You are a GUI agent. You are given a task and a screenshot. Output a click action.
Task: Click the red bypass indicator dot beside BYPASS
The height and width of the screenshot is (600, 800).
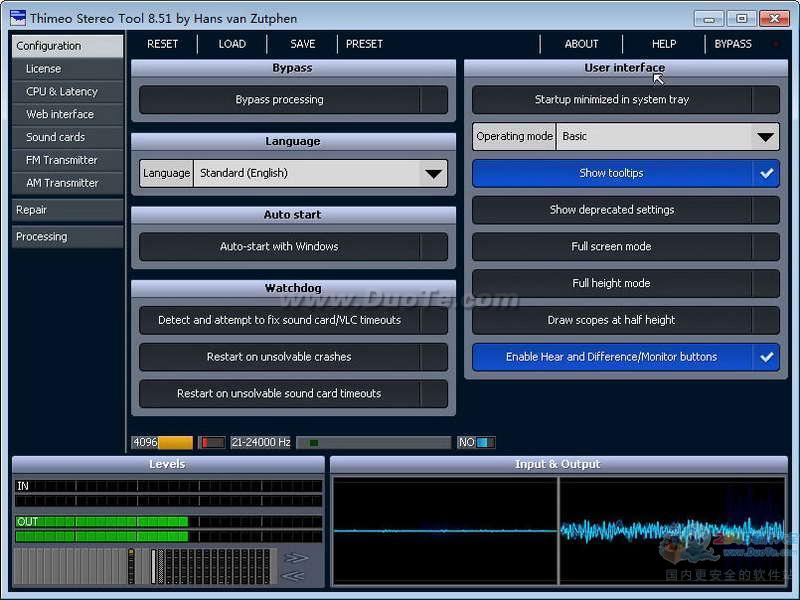point(776,44)
